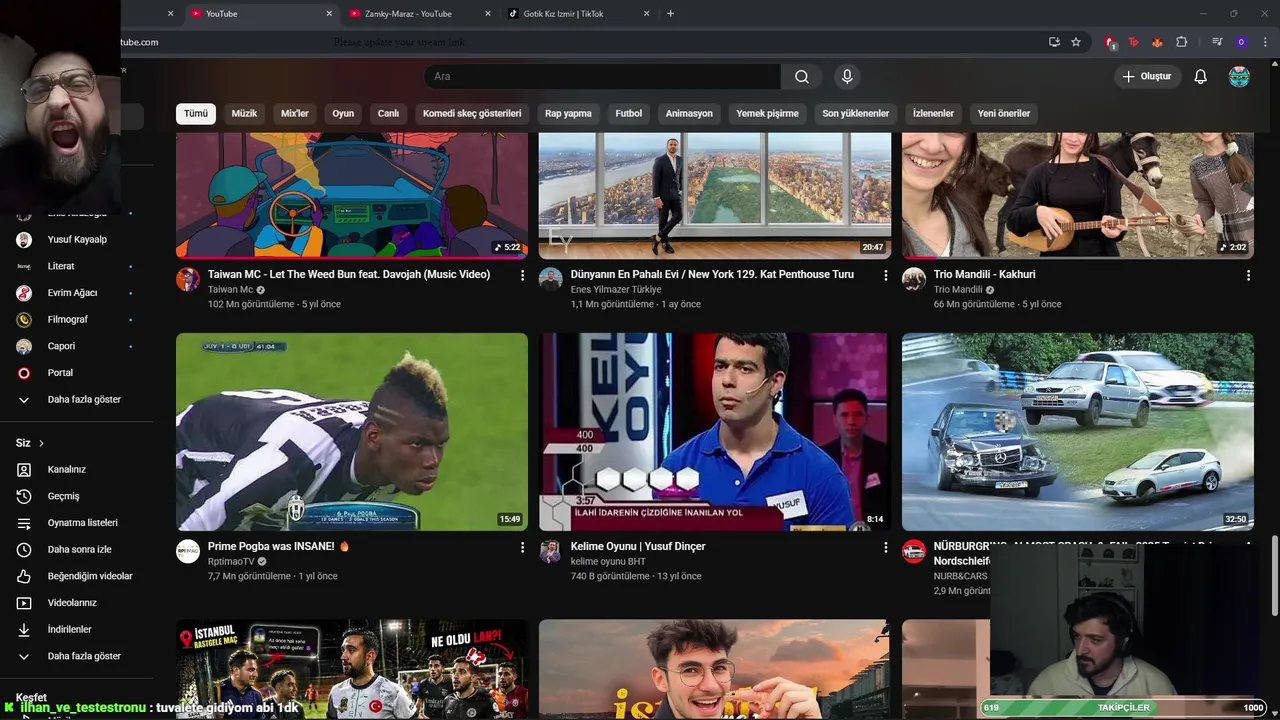Open Enes Yılmazer Türkiye channel name
Image resolution: width=1280 pixels, height=720 pixels.
coord(616,289)
